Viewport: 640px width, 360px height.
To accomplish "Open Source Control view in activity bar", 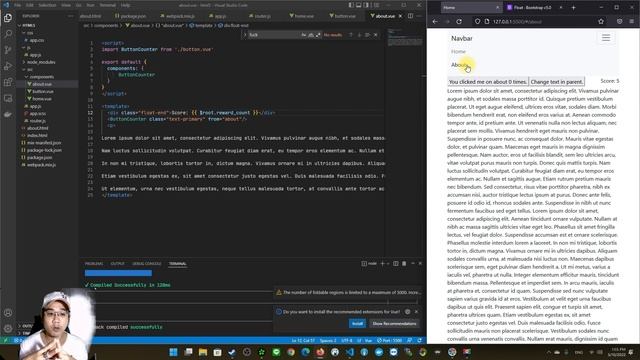I will click(x=8, y=50).
